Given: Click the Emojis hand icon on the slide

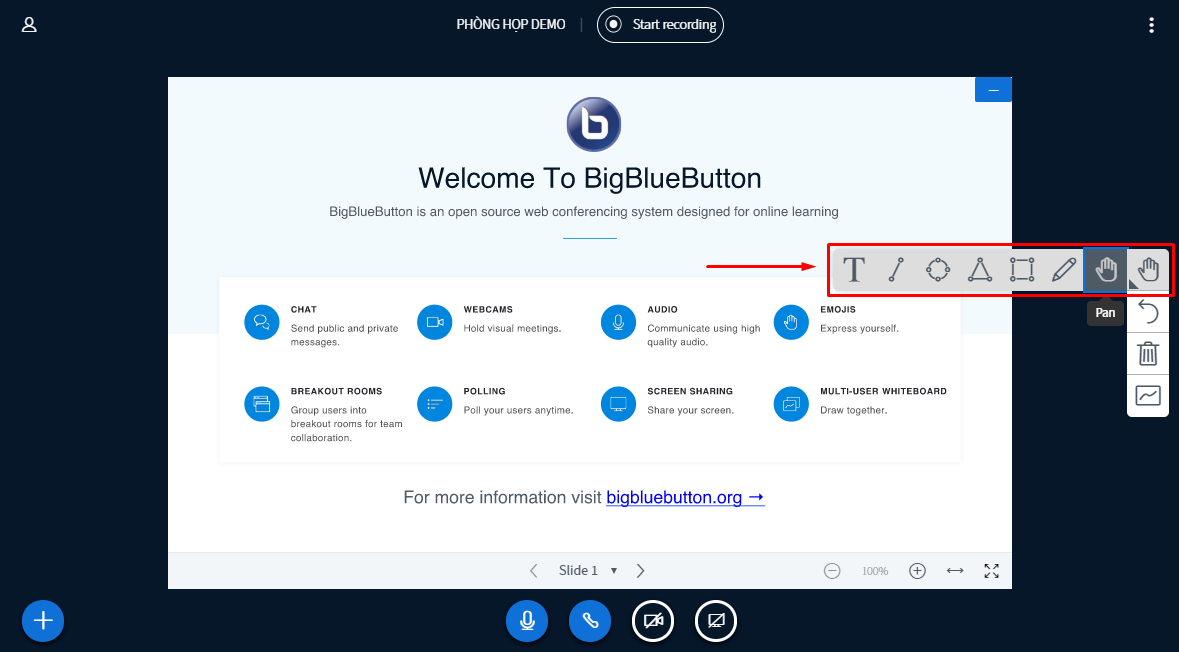Looking at the screenshot, I should [x=791, y=323].
